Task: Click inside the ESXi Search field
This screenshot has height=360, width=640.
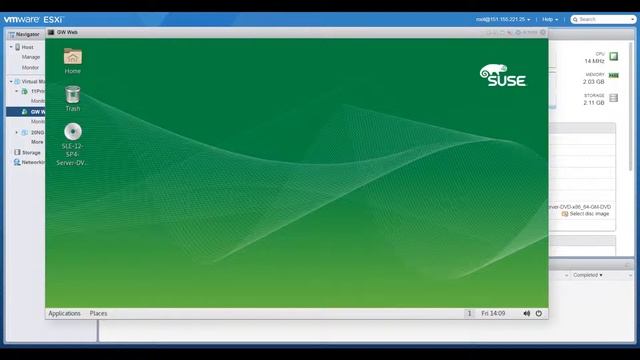Action: click(x=603, y=19)
